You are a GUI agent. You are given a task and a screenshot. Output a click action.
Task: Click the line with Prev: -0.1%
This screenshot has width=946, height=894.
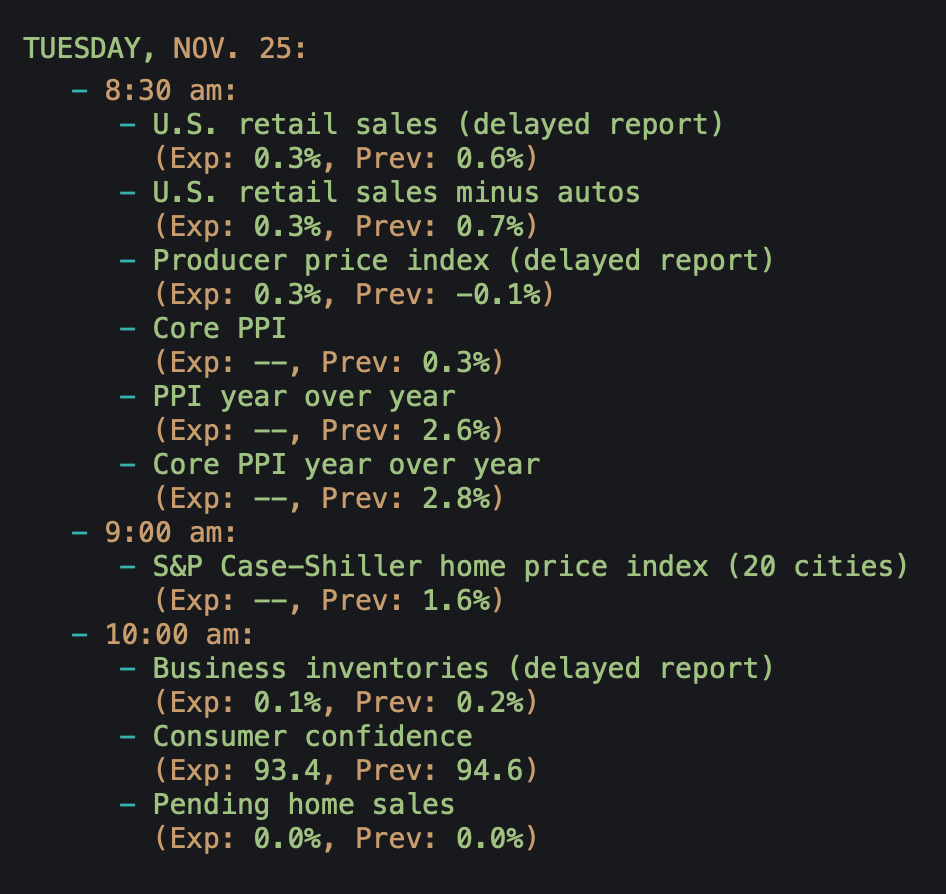tap(354, 295)
